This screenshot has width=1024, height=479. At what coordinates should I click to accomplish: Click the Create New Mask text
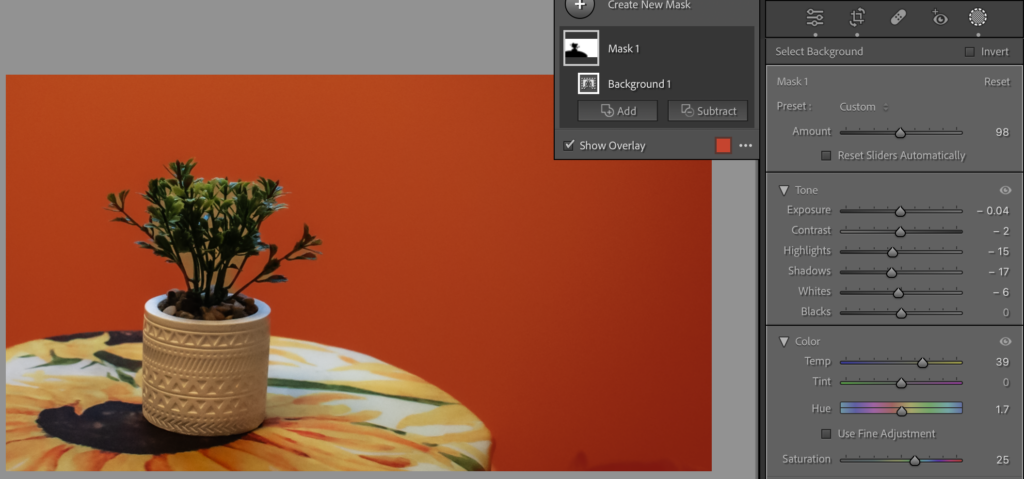(x=649, y=5)
